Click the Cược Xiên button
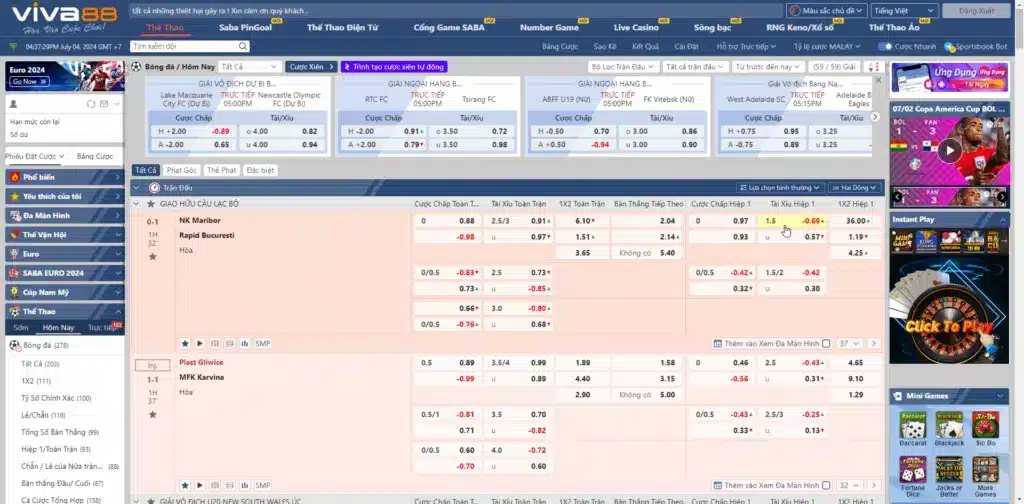Image resolution: width=1024 pixels, height=504 pixels. 305,66
